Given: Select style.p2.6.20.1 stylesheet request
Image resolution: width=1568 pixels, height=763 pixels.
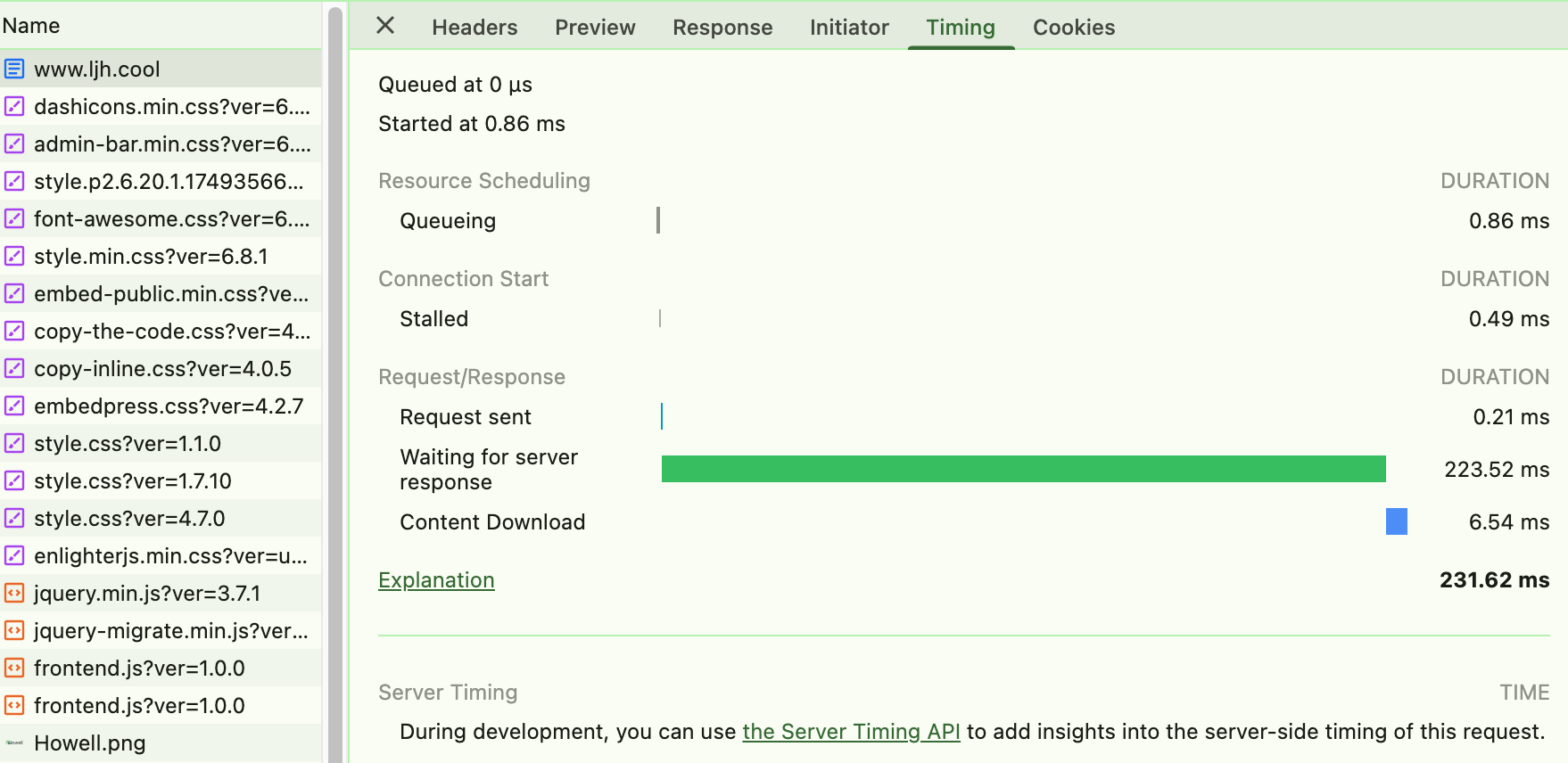Looking at the screenshot, I should coord(161,181).
